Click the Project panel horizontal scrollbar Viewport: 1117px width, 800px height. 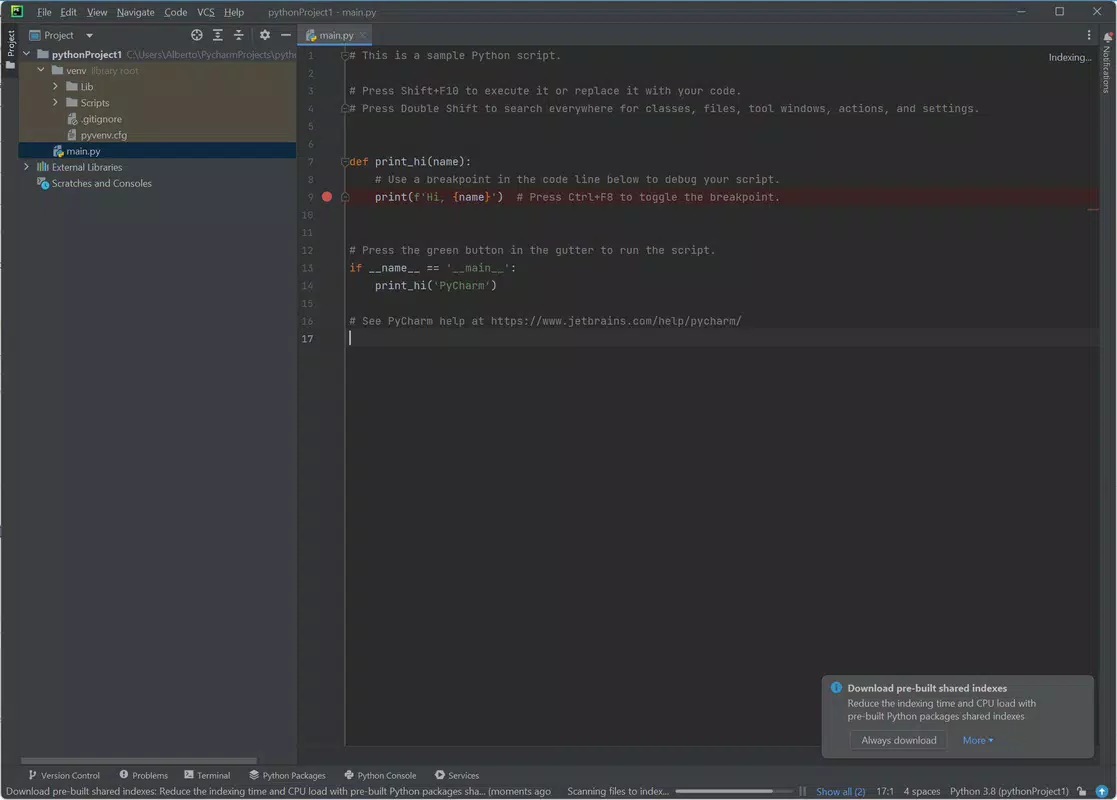click(x=139, y=761)
